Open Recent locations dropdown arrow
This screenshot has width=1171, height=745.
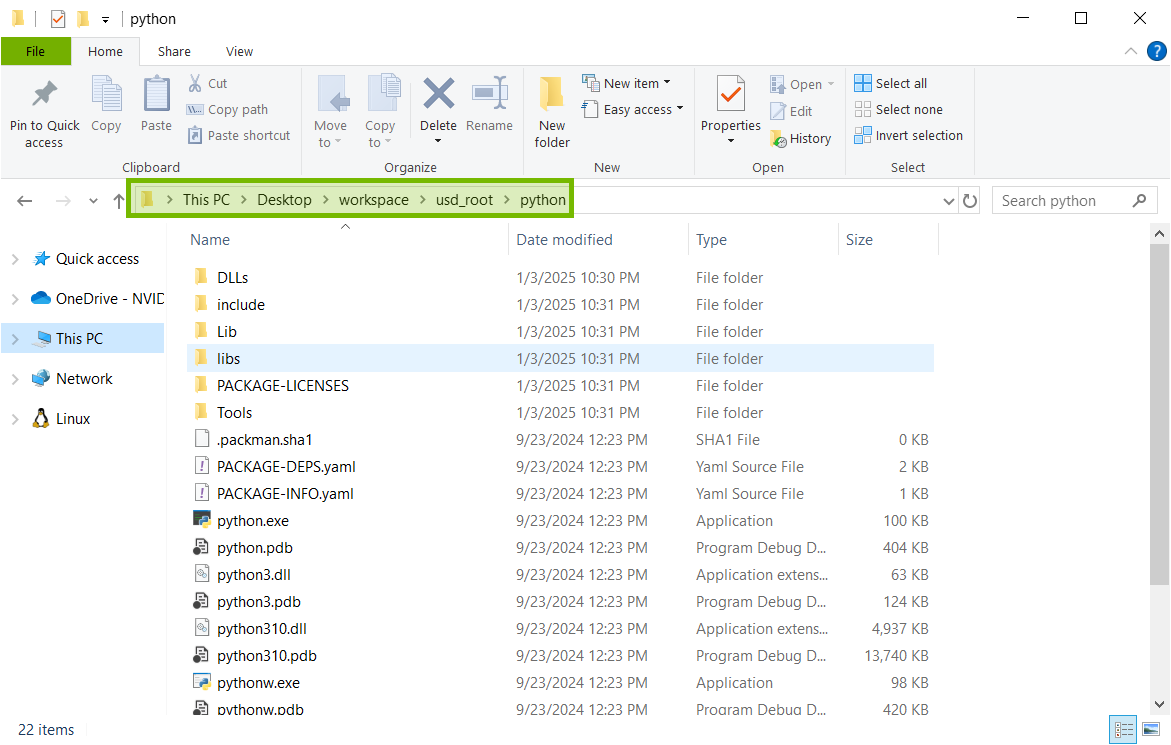tap(93, 201)
